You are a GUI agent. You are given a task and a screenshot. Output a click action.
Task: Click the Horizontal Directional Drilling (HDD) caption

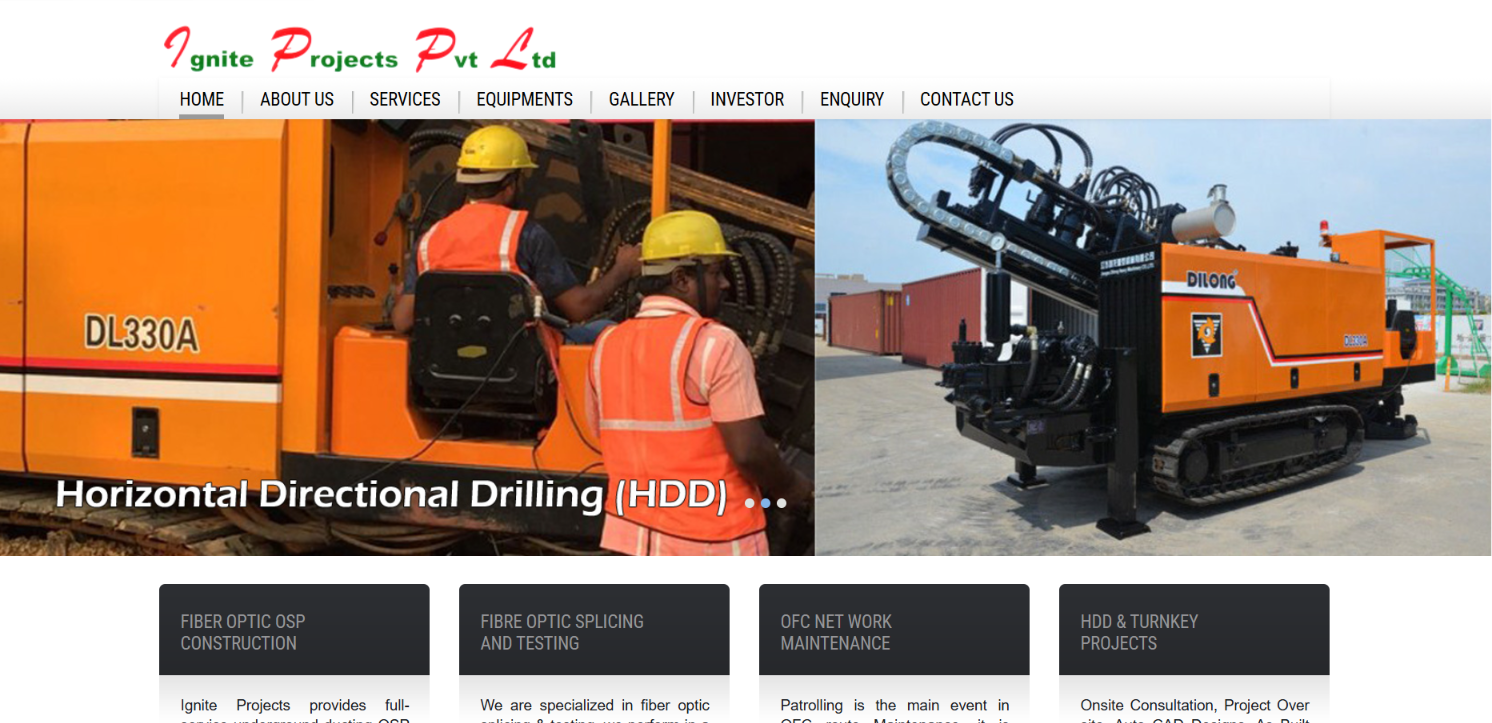pos(391,494)
